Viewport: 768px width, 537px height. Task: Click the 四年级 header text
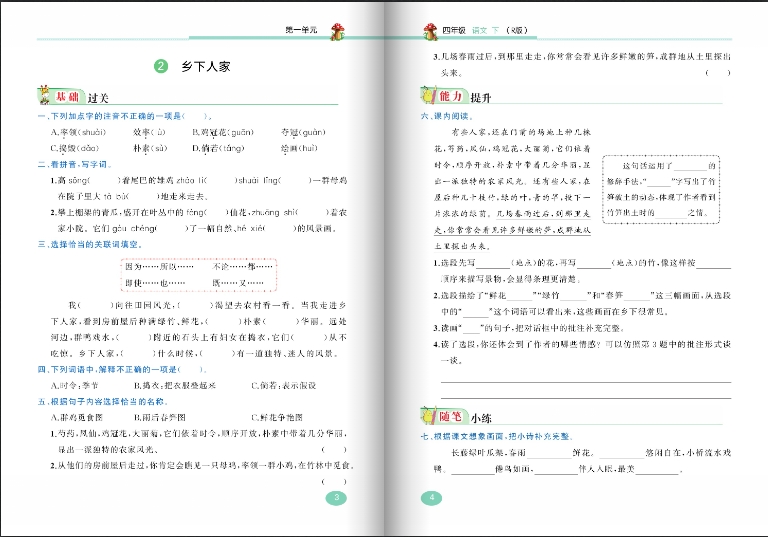(454, 30)
